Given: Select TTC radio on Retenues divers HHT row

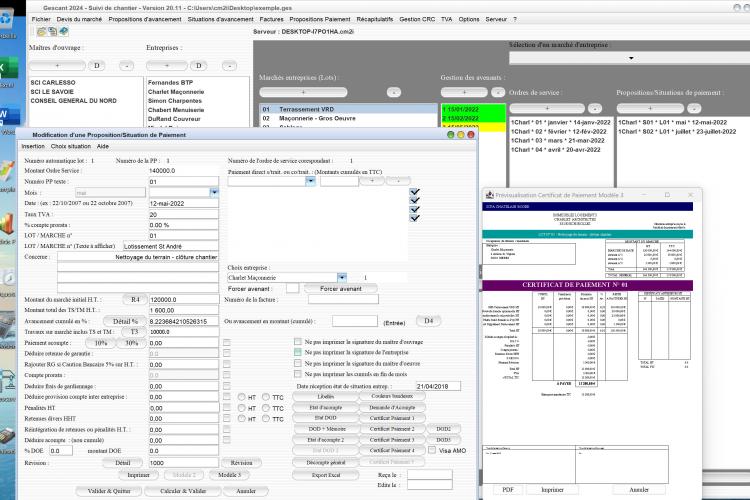Looking at the screenshot, I should point(266,419).
